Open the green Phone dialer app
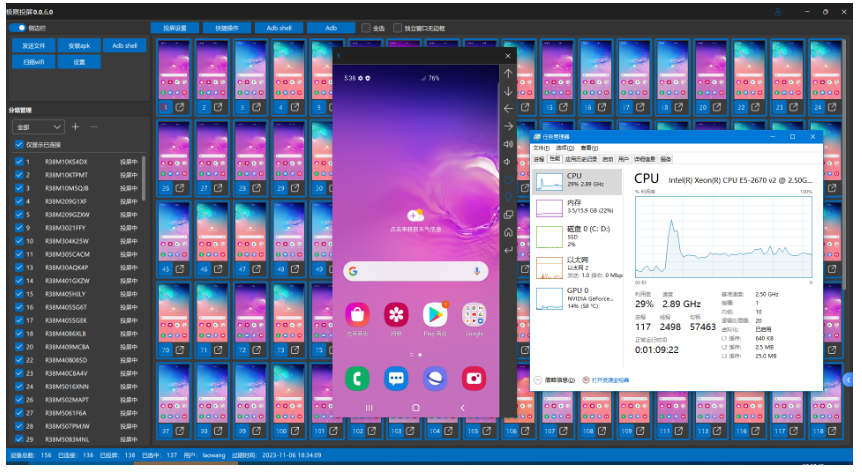Screen dimensions: 862x475 pos(357,379)
